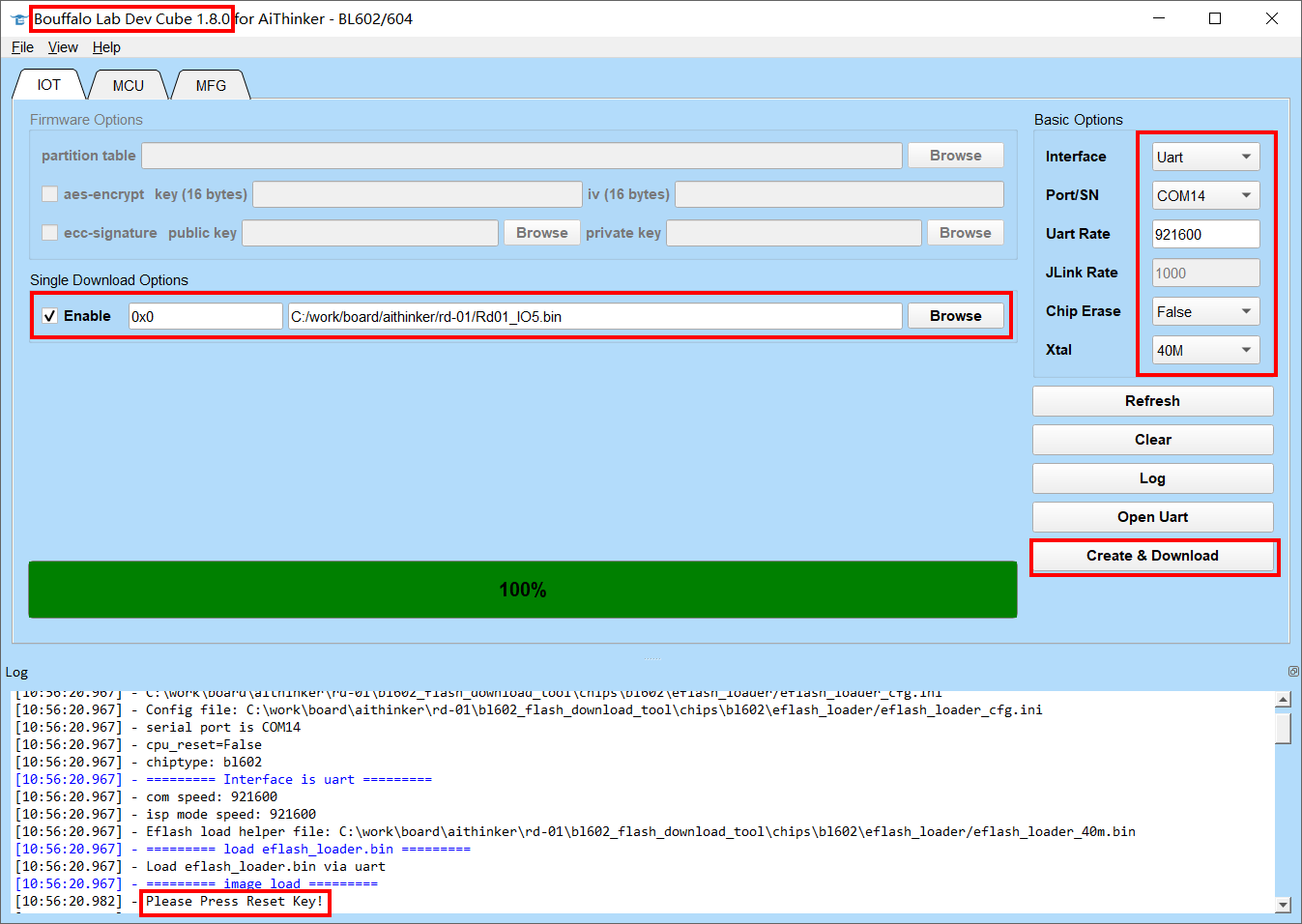
Task: Click the private key input field
Action: 794,233
